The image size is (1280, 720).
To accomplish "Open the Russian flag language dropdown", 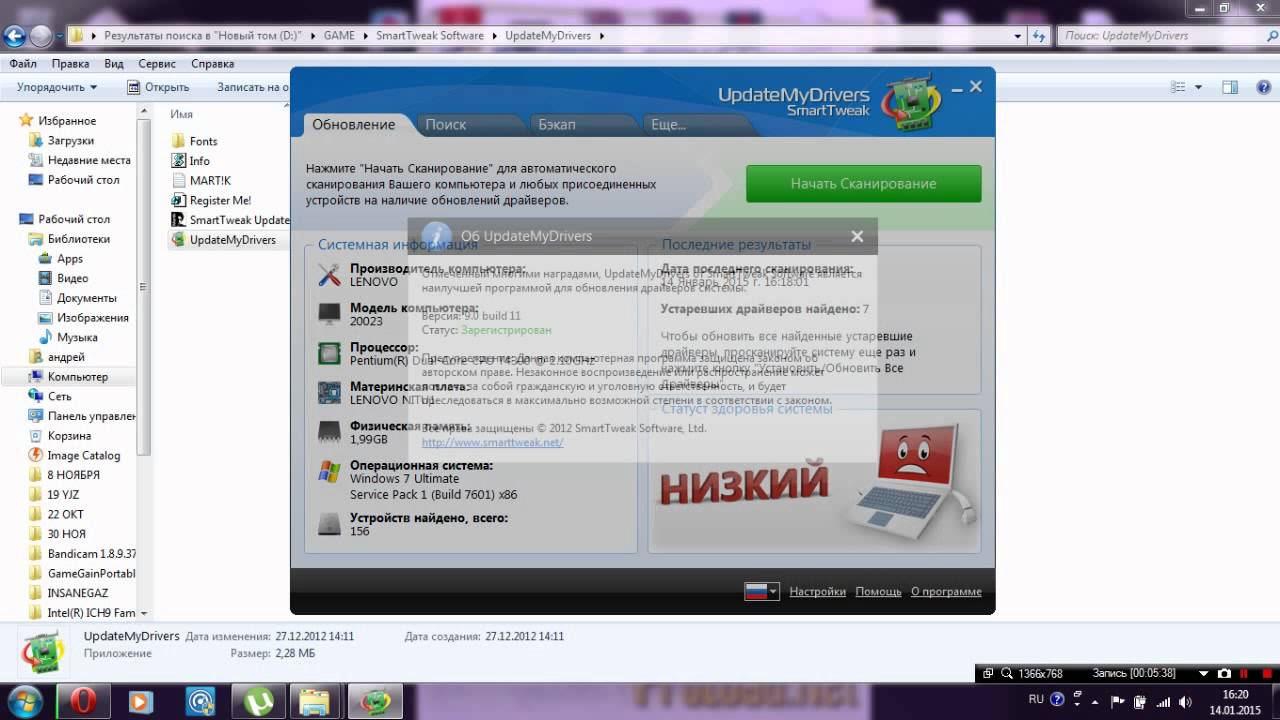I will (761, 591).
